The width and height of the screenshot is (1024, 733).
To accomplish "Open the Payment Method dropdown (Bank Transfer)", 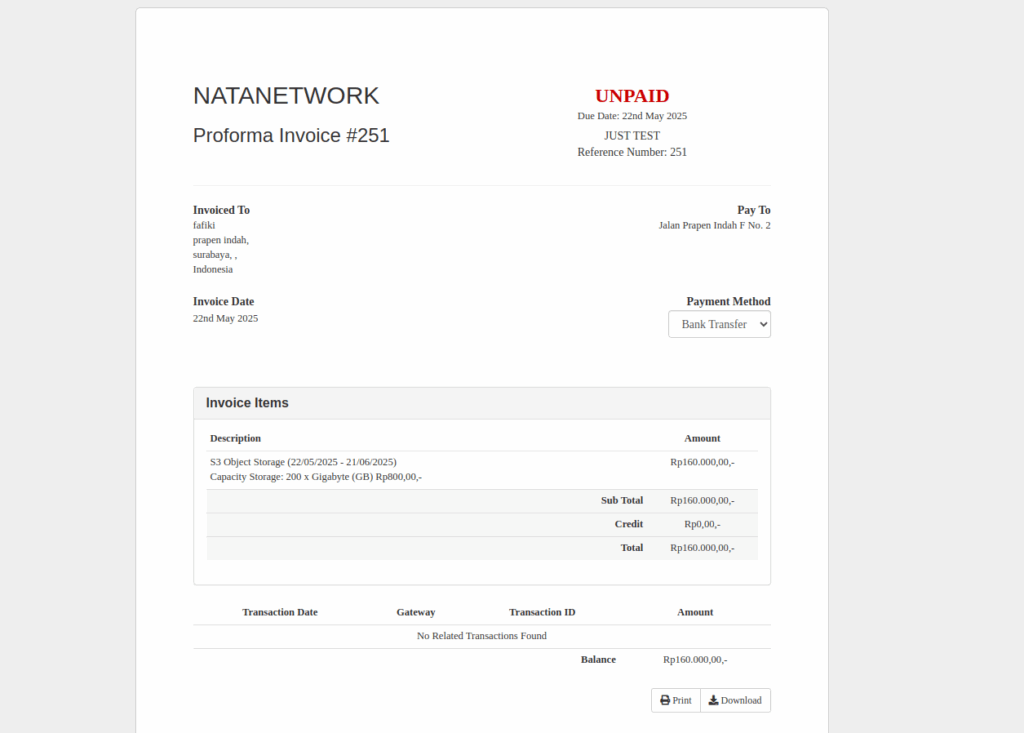I will click(x=719, y=324).
